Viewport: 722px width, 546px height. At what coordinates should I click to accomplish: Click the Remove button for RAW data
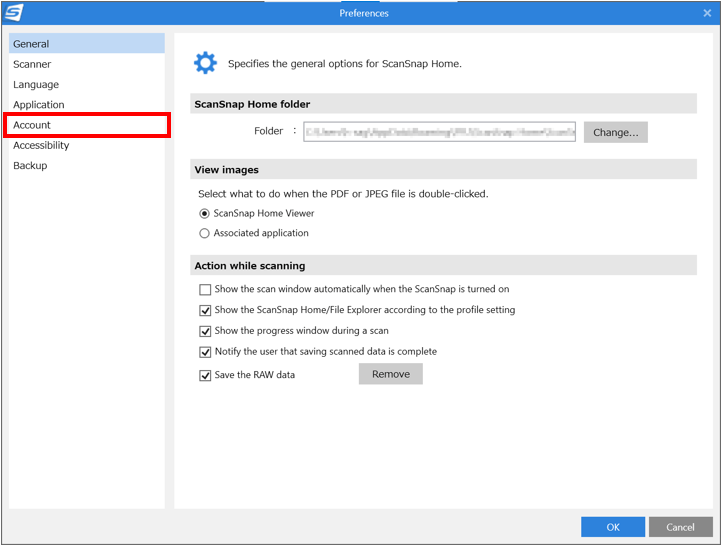point(390,374)
